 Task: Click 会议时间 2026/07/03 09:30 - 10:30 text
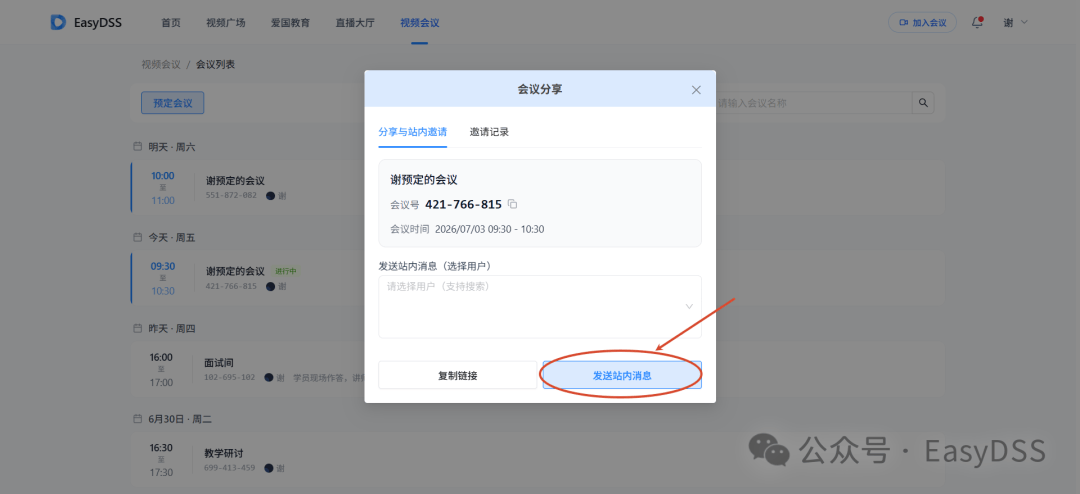467,229
